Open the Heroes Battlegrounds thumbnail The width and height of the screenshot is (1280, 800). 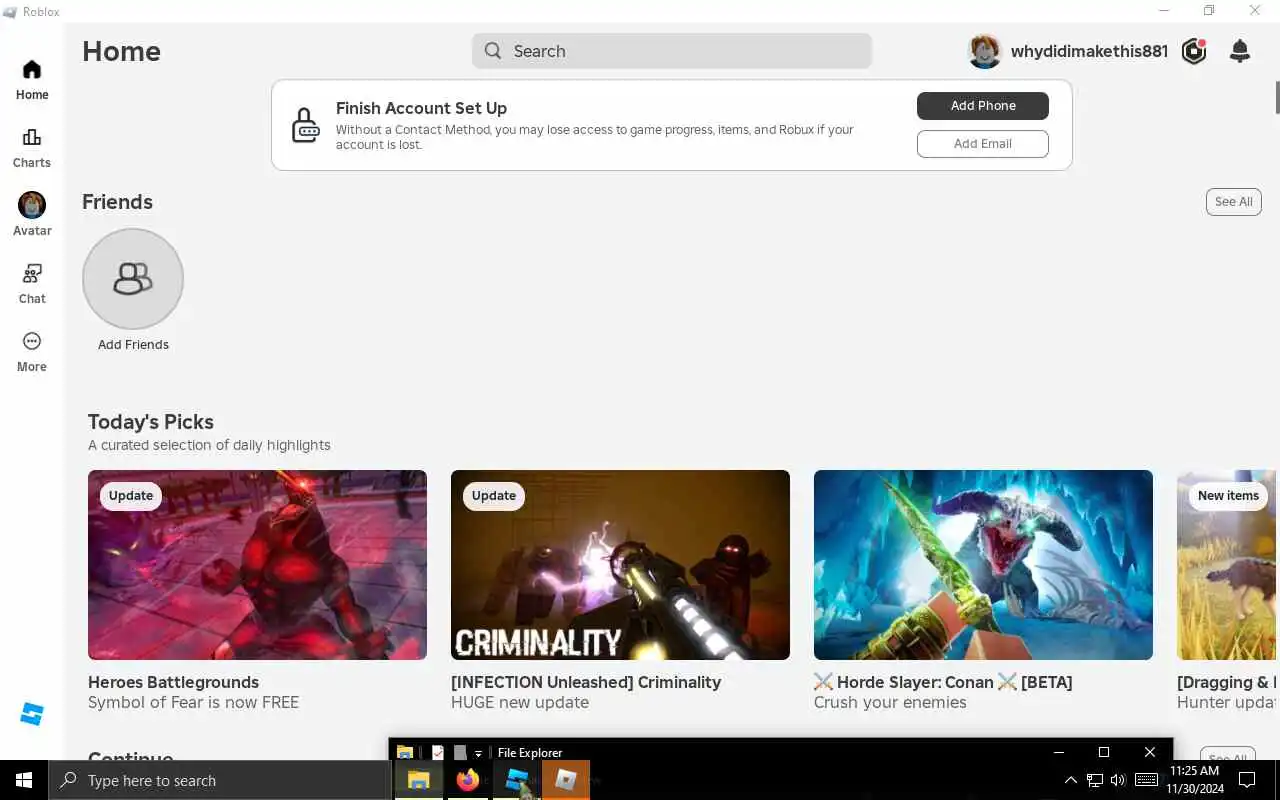[x=257, y=565]
